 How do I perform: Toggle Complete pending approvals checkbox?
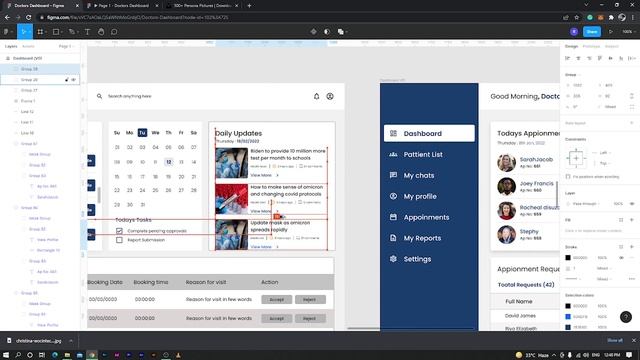coord(119,231)
